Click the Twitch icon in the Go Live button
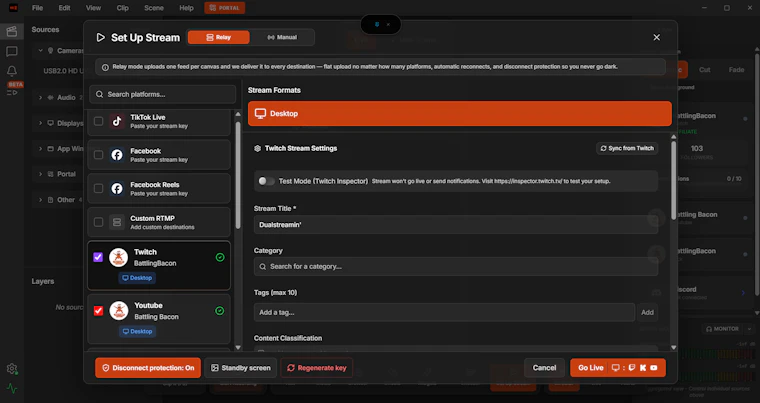 (632, 368)
